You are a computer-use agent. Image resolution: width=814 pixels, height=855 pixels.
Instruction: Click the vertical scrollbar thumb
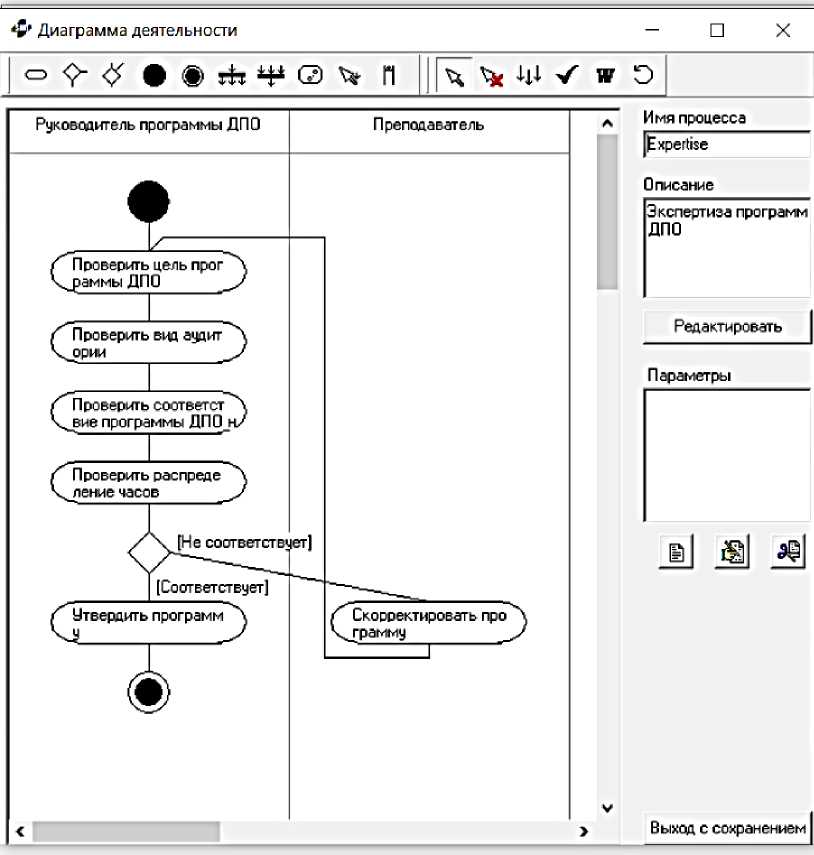[607, 212]
